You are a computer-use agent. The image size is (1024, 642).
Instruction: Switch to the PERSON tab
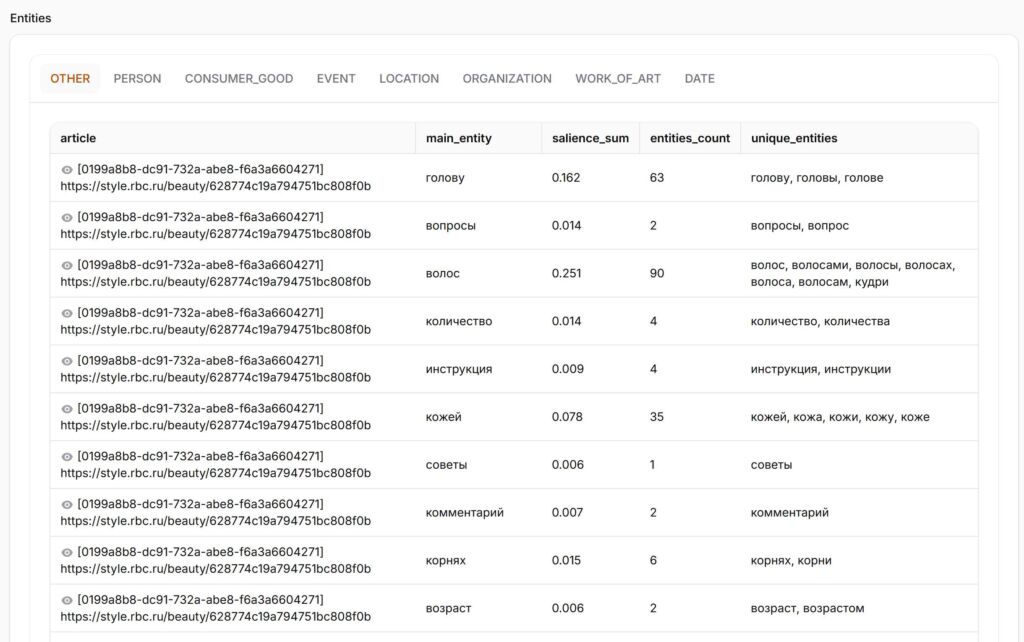click(x=137, y=79)
